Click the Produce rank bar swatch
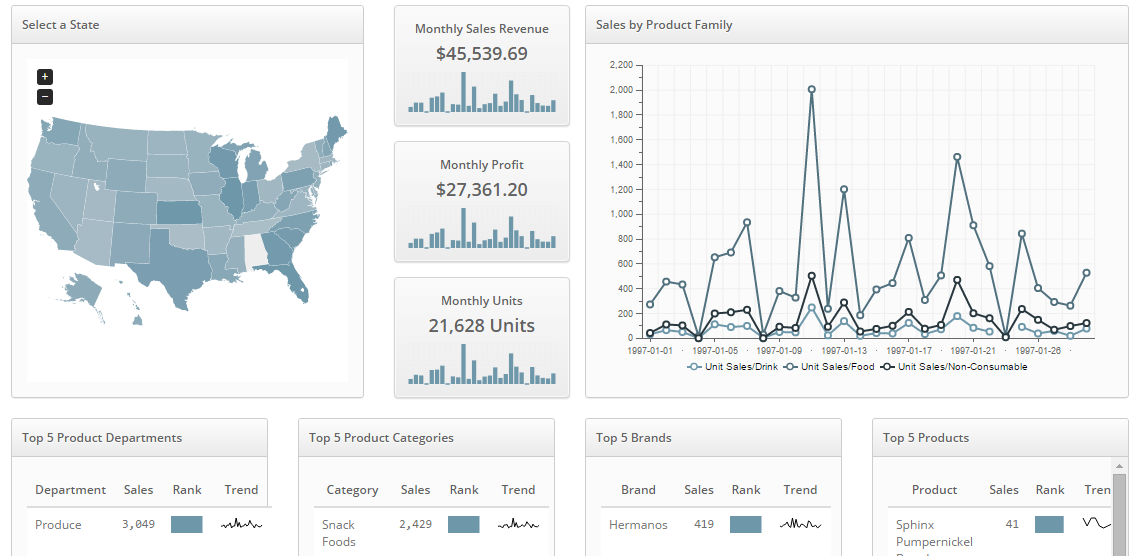The image size is (1136, 556). pyautogui.click(x=186, y=524)
